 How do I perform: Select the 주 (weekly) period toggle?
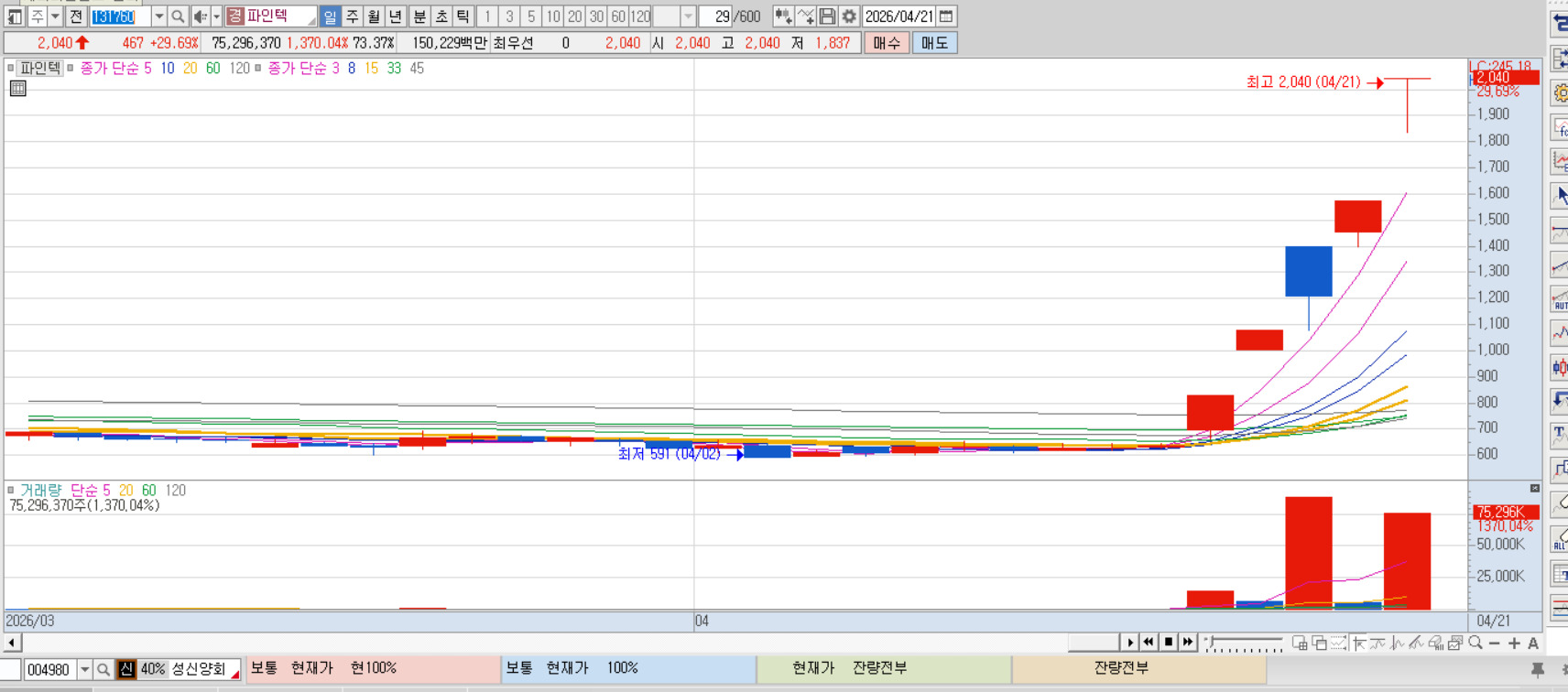point(352,16)
